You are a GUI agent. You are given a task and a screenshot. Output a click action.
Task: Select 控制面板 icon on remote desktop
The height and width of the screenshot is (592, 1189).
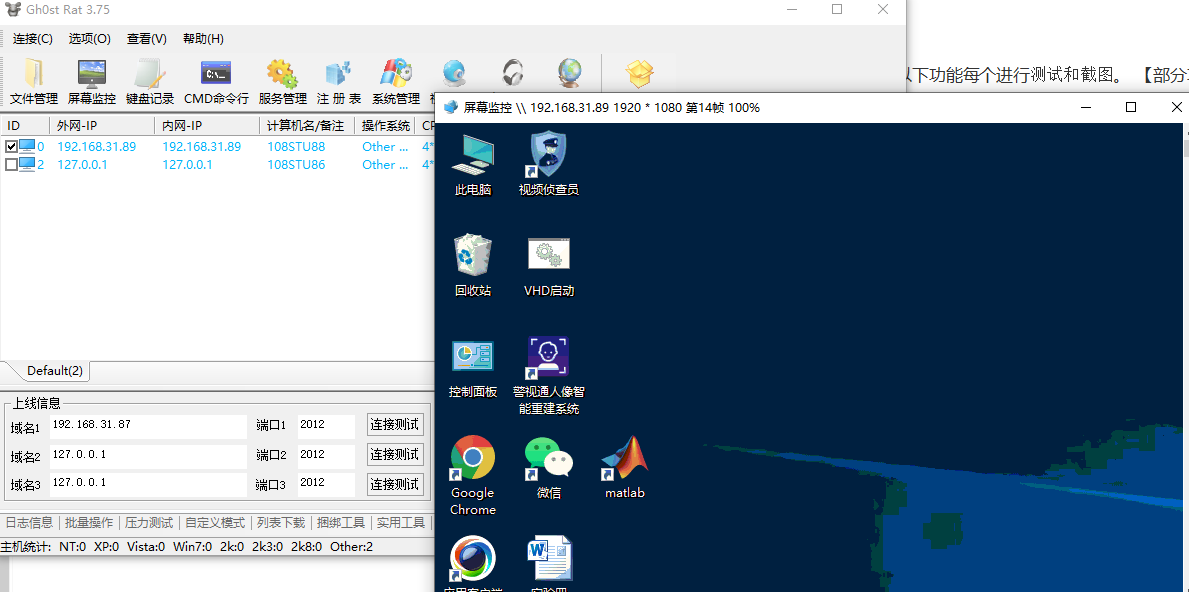(x=473, y=368)
